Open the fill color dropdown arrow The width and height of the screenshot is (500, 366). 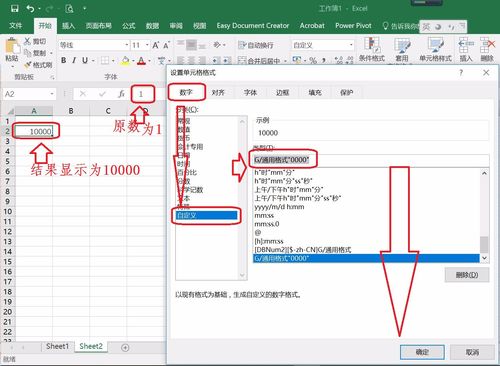[x=133, y=61]
